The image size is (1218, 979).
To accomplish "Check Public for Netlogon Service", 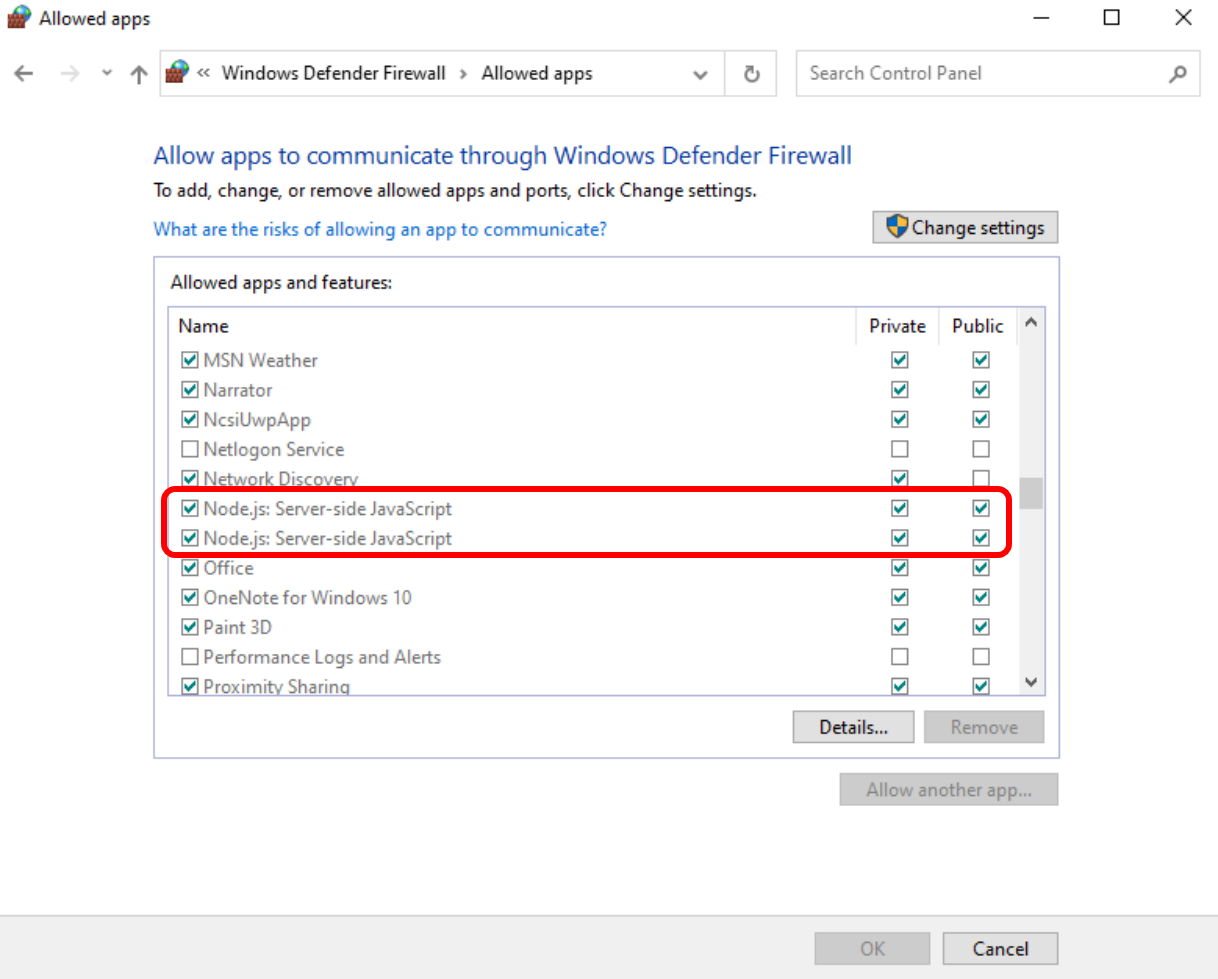I will (981, 449).
